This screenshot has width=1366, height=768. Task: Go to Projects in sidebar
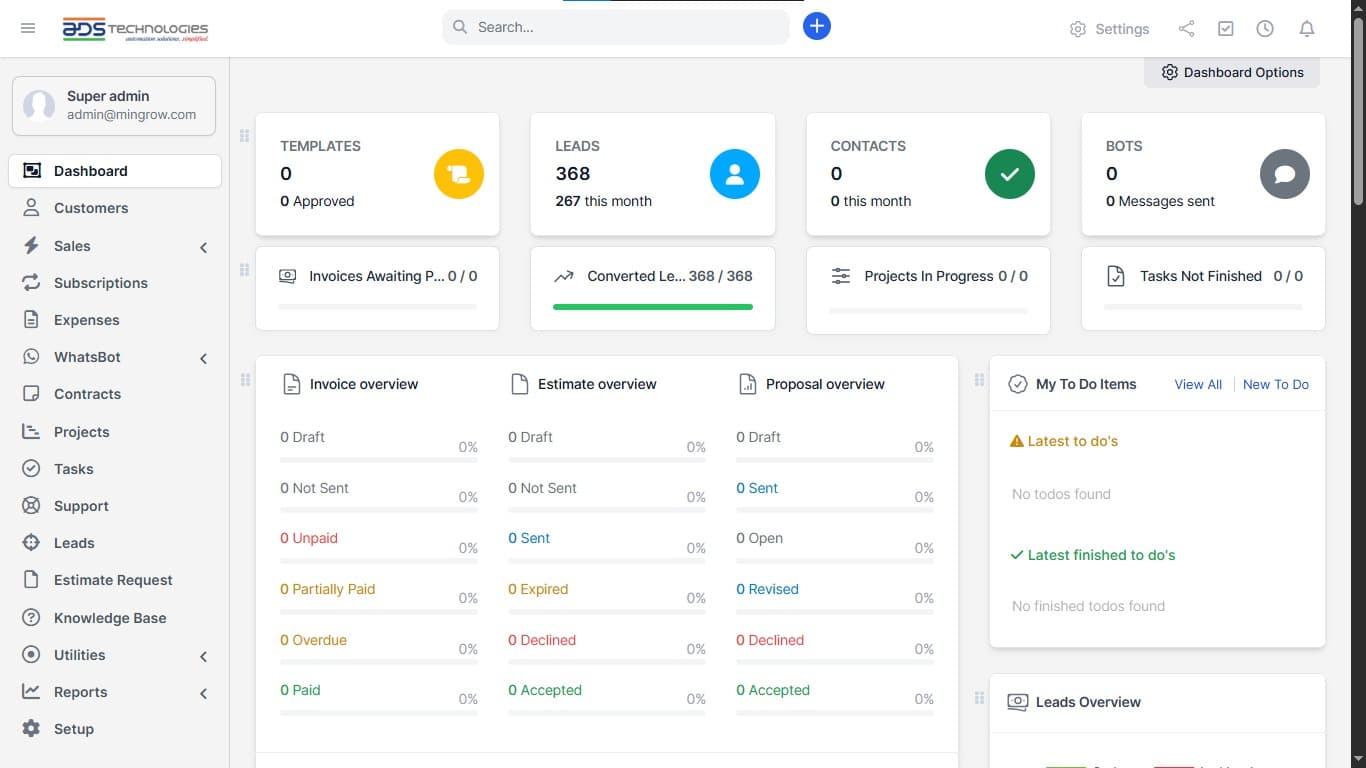point(82,432)
